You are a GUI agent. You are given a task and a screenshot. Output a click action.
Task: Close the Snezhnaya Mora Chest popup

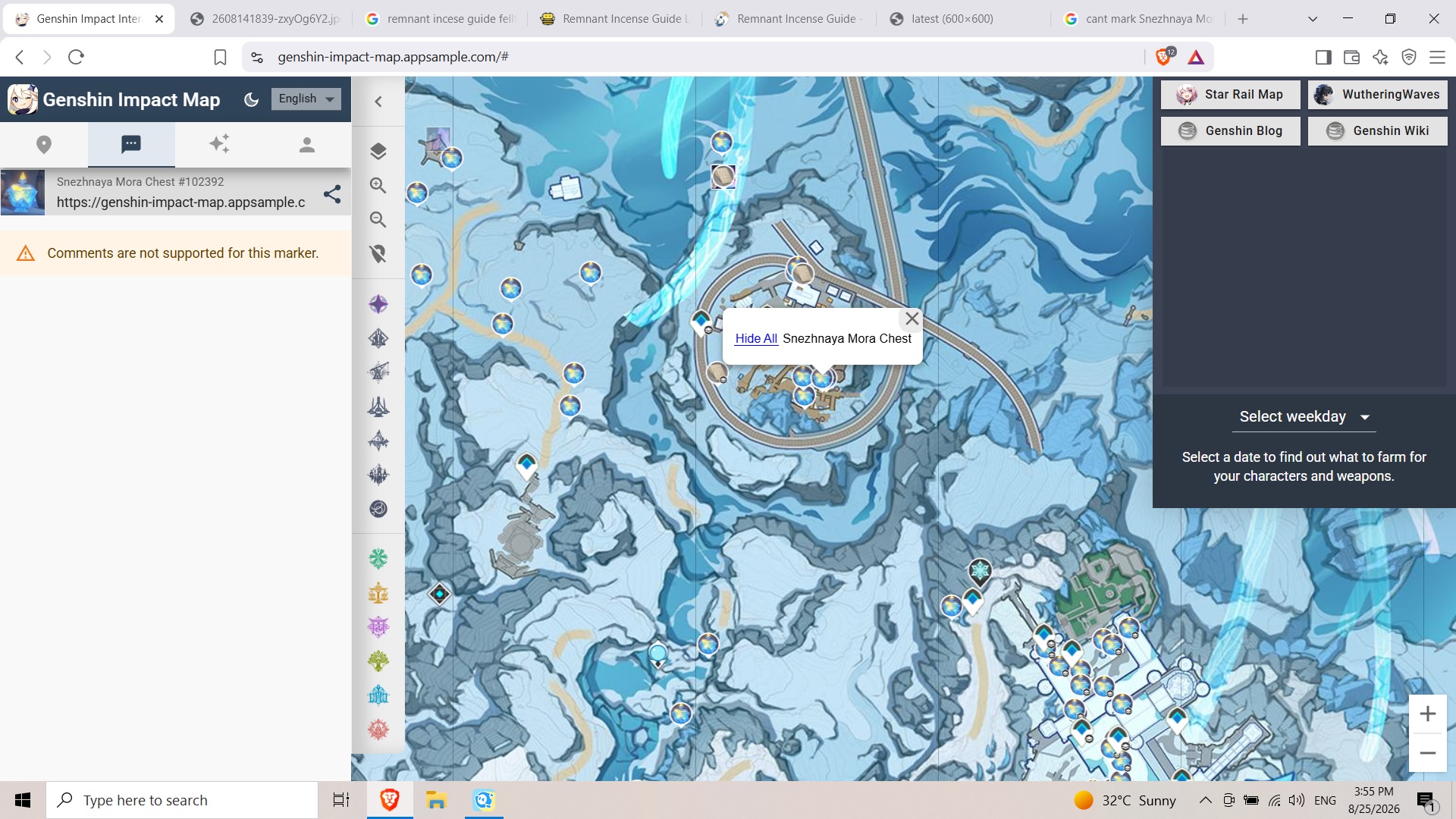click(912, 318)
